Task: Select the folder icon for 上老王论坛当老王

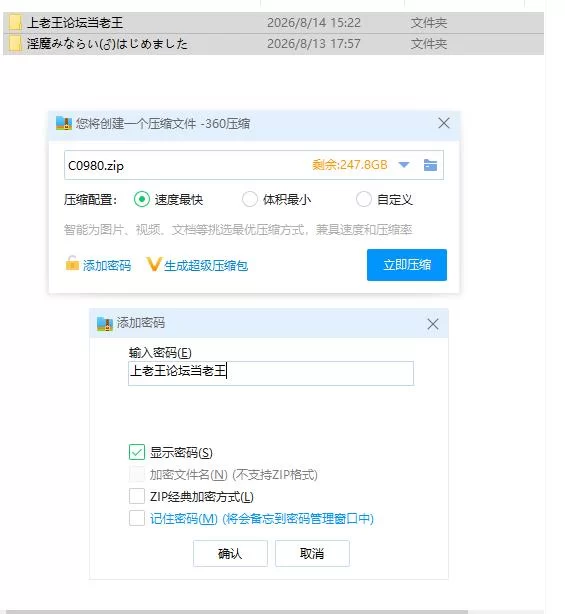Action: 15,22
